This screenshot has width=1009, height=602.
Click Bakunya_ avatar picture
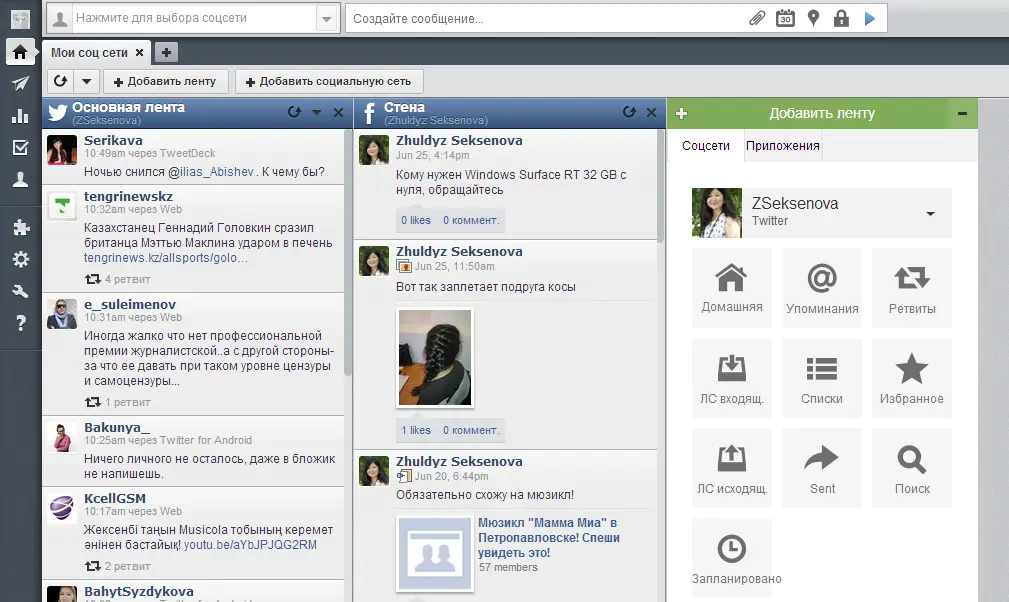[62, 437]
